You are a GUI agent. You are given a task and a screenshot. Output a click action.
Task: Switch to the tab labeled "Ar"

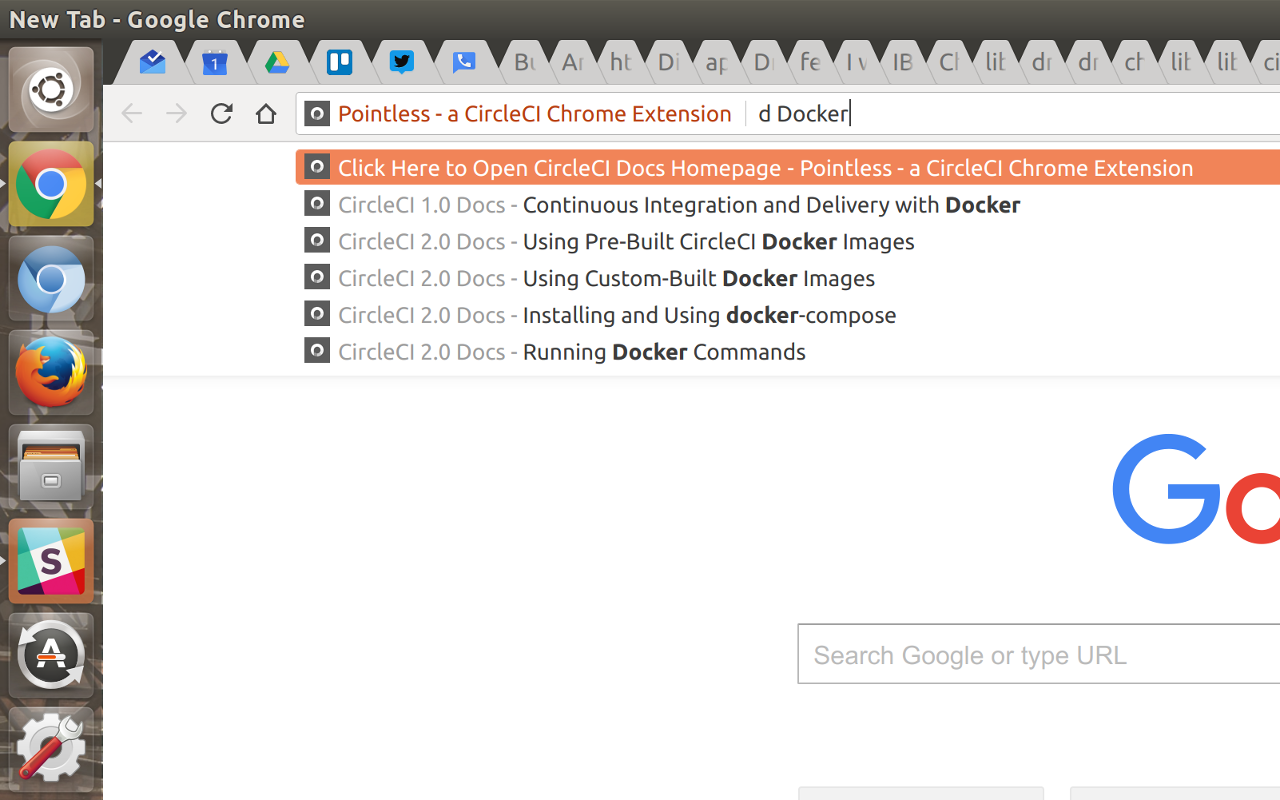tap(572, 63)
